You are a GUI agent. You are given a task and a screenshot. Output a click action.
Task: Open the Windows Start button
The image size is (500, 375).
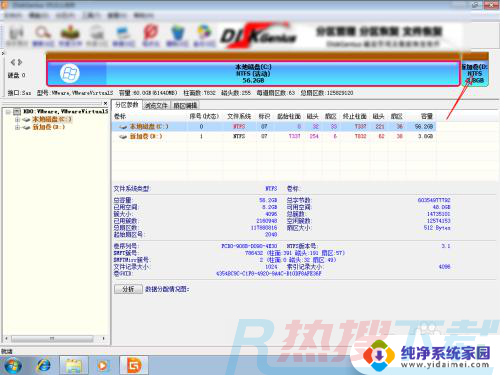(x=13, y=366)
